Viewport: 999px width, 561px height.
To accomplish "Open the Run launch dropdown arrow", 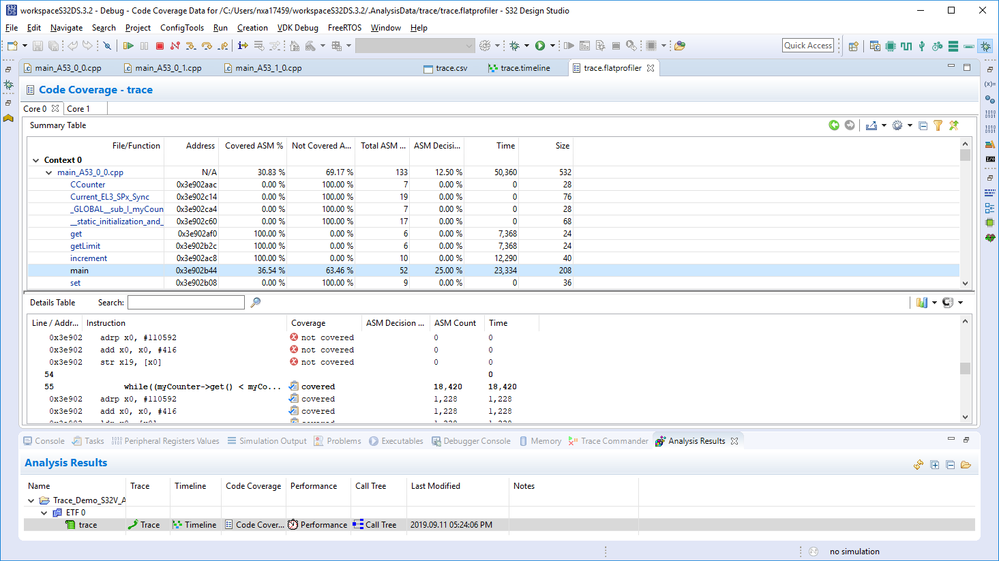I will coord(552,46).
